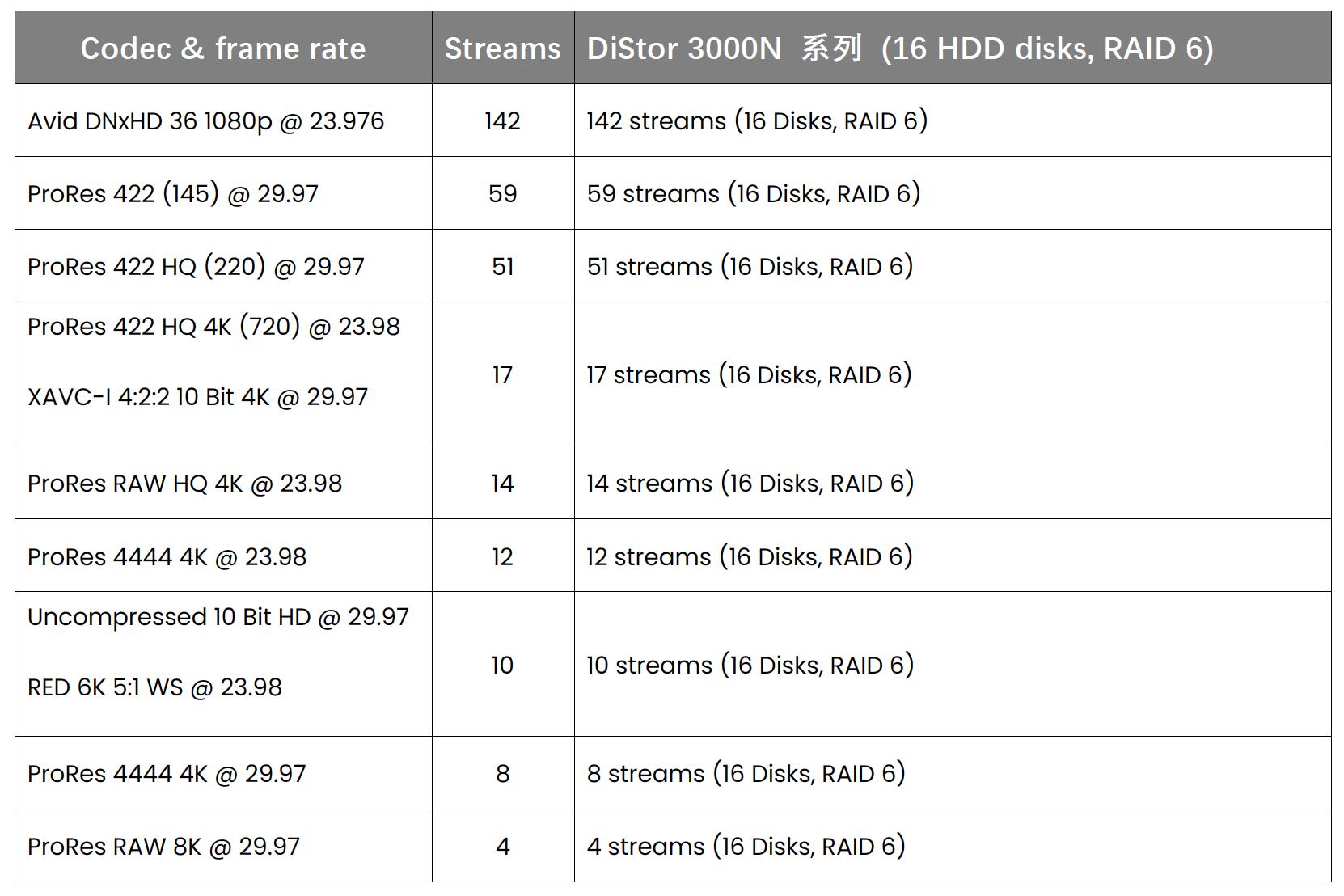Screen dimensions: 1344x896
Task: Click the XAVC-I 4:2:2 10 Bit 4K text
Action: [197, 397]
